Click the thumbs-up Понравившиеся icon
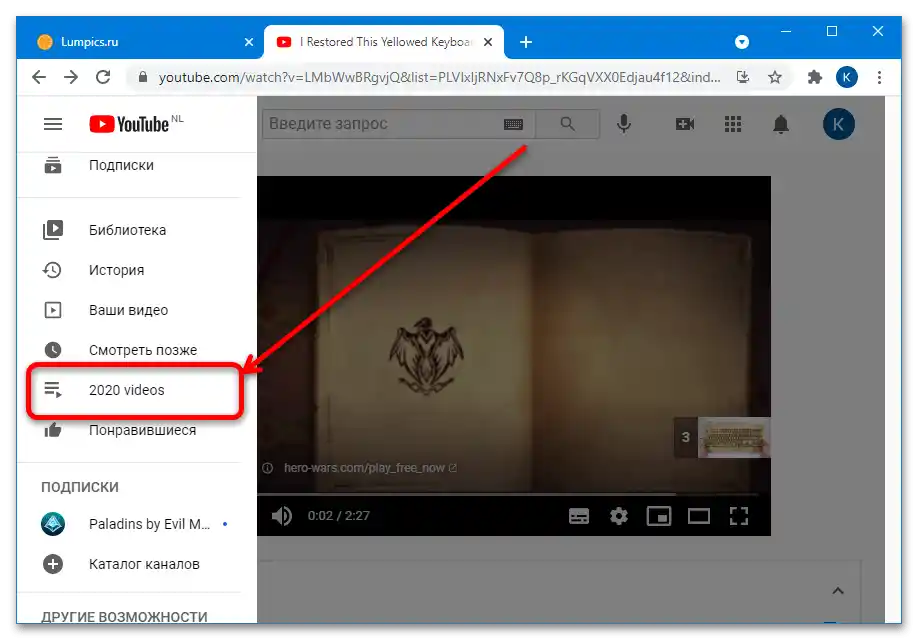This screenshot has height=640, width=918. pyautogui.click(x=53, y=430)
